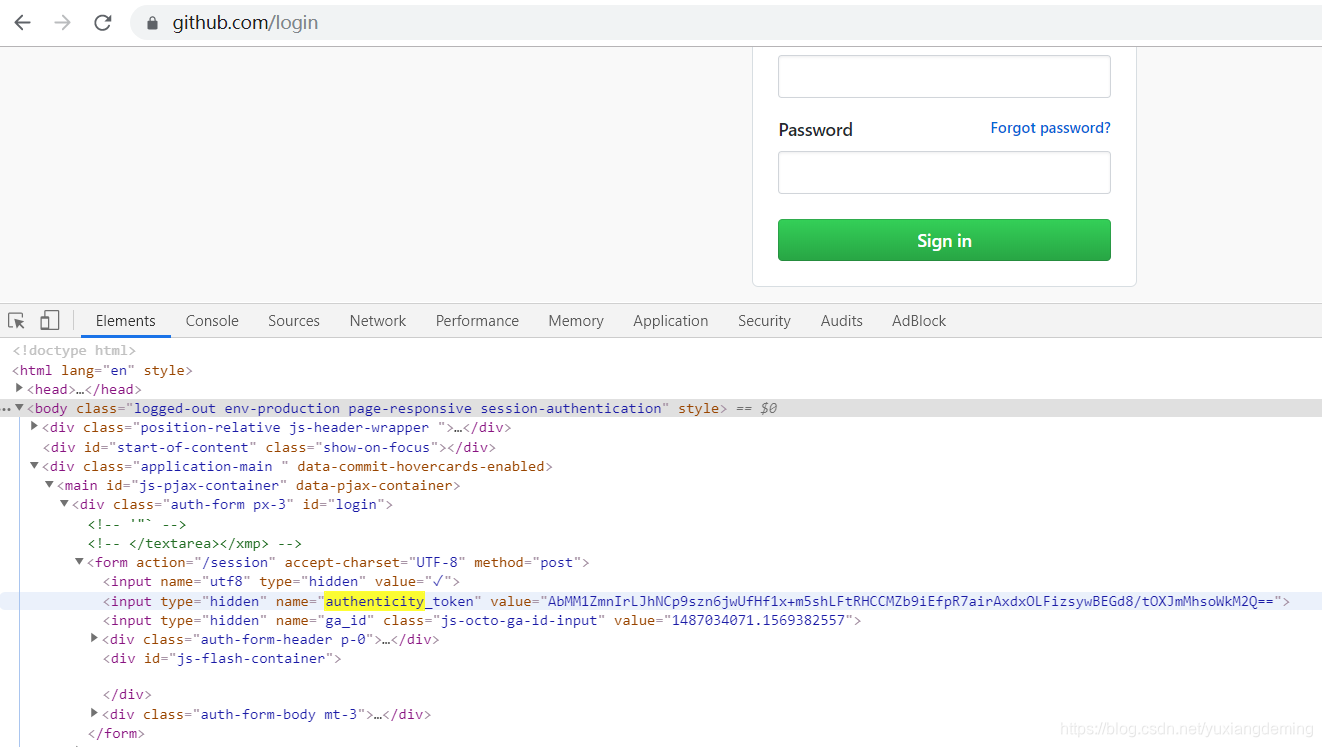Click the Password field label
1322x747 pixels.
click(x=815, y=130)
